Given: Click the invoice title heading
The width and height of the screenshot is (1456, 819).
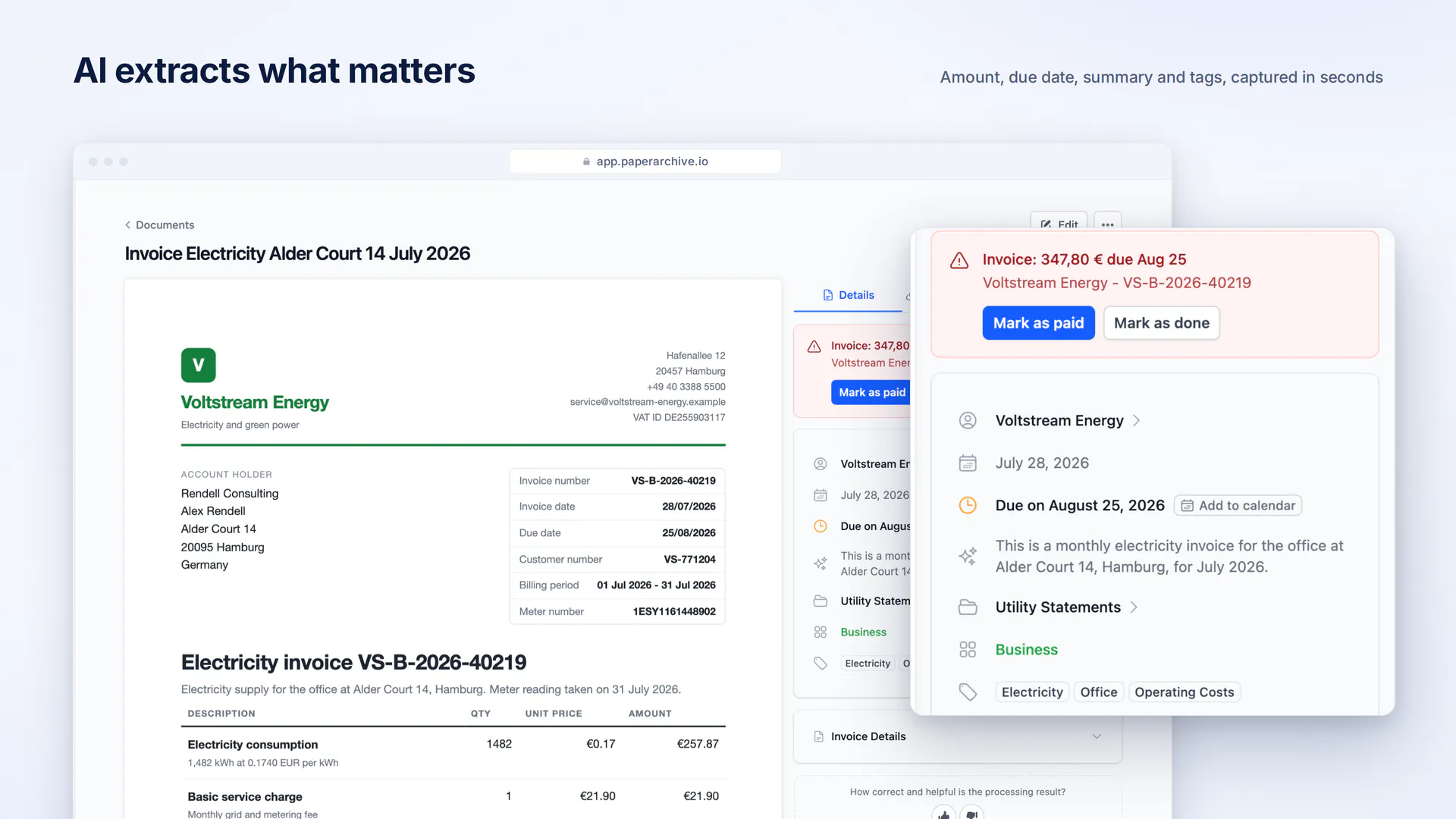Looking at the screenshot, I should (x=353, y=662).
